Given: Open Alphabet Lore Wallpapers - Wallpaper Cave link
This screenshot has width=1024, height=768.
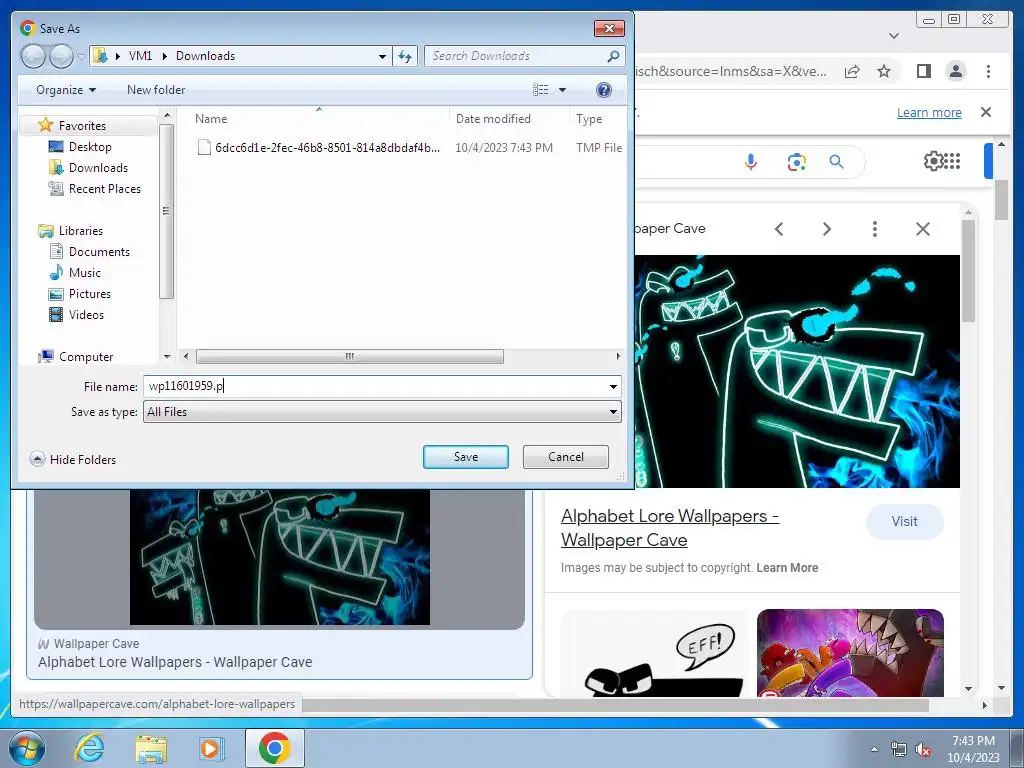Looking at the screenshot, I should (x=670, y=528).
